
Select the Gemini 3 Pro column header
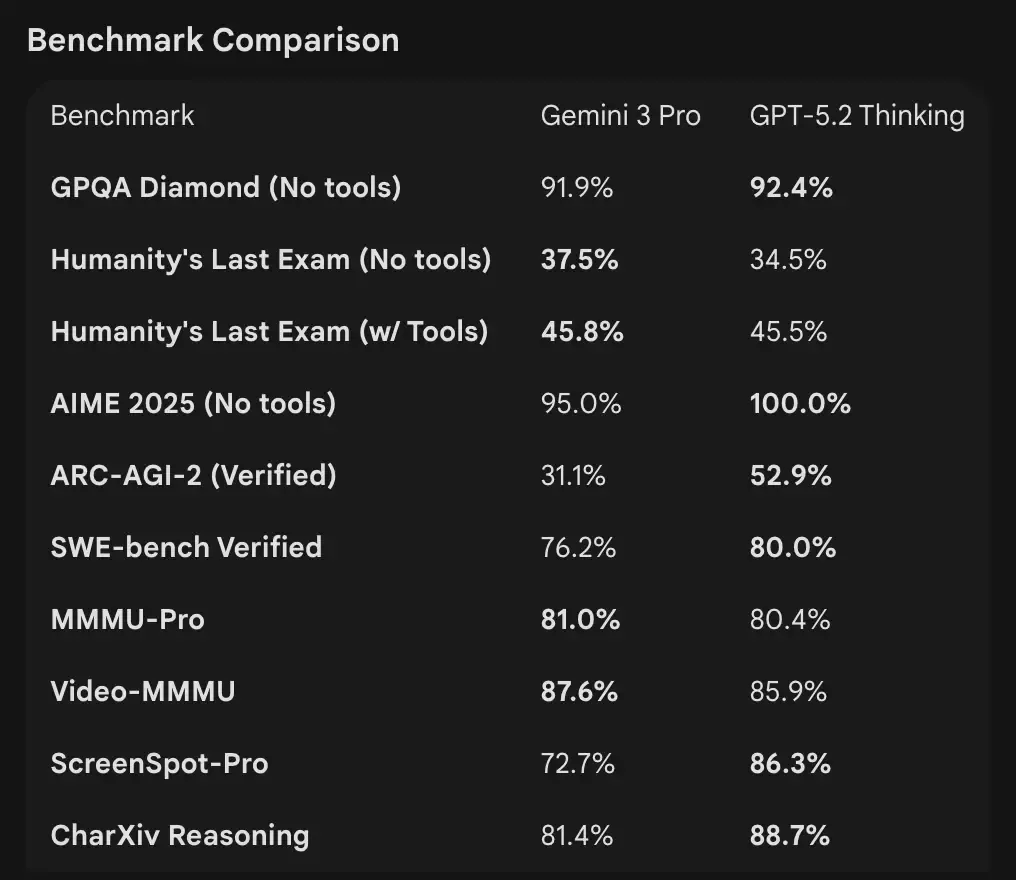[x=620, y=116]
